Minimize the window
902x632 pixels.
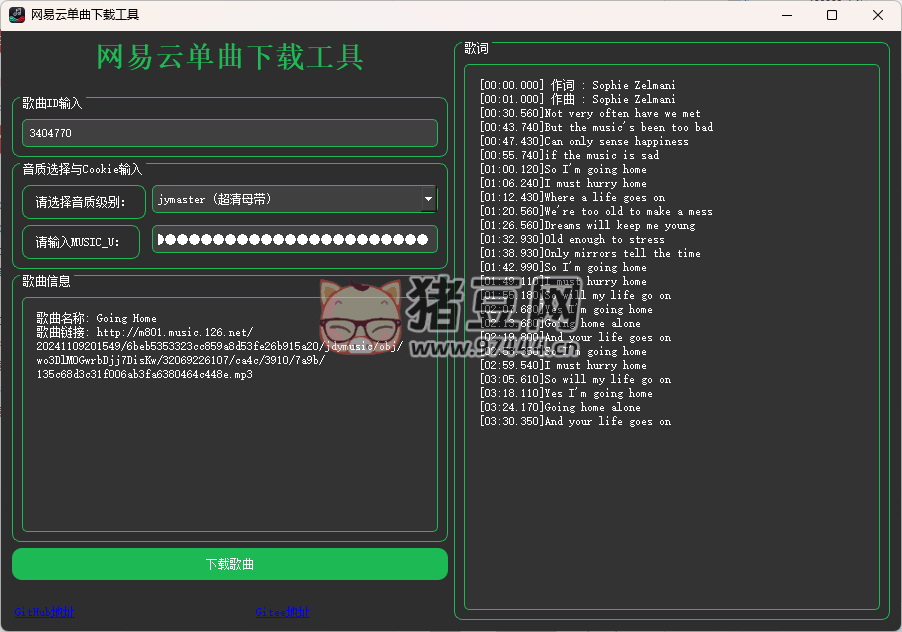[x=787, y=15]
